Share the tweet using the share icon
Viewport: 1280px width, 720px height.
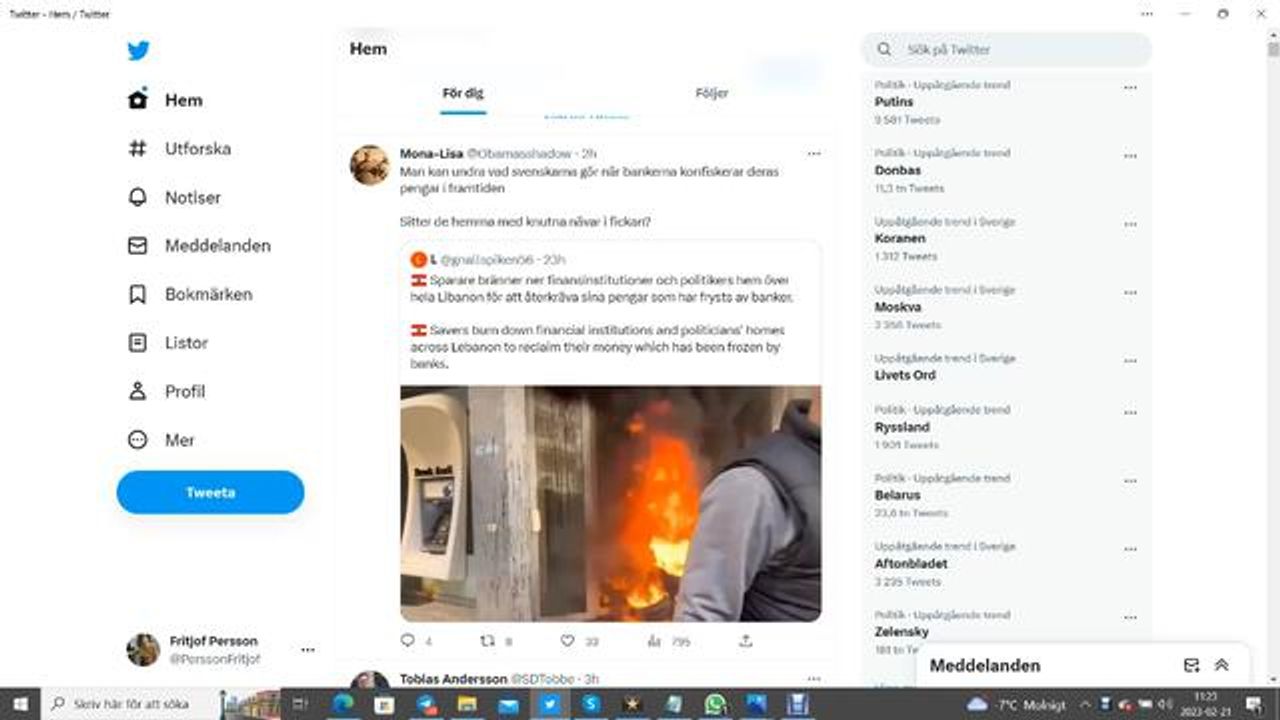[x=745, y=641]
